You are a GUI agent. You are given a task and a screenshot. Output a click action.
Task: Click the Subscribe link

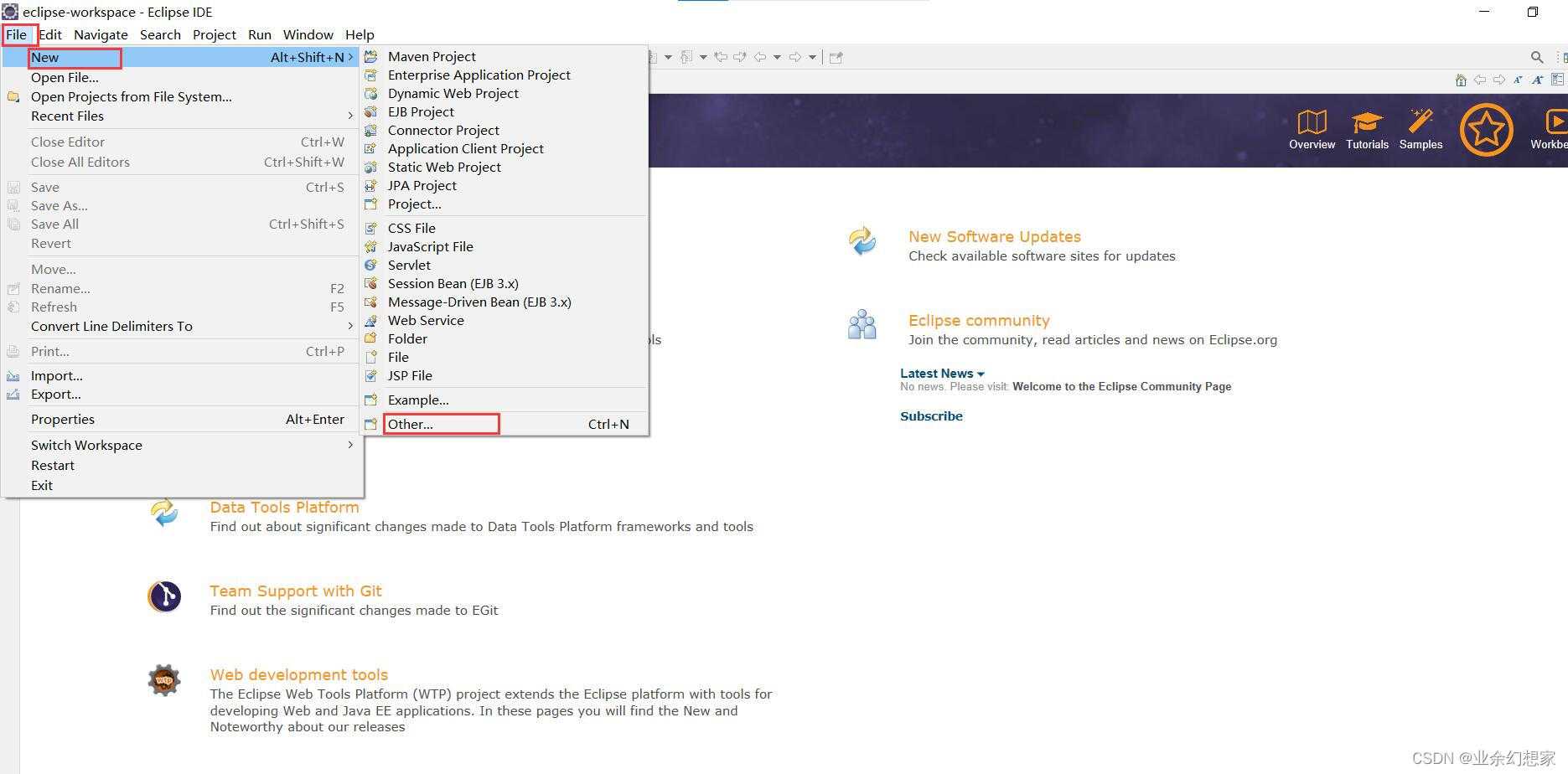click(x=931, y=416)
